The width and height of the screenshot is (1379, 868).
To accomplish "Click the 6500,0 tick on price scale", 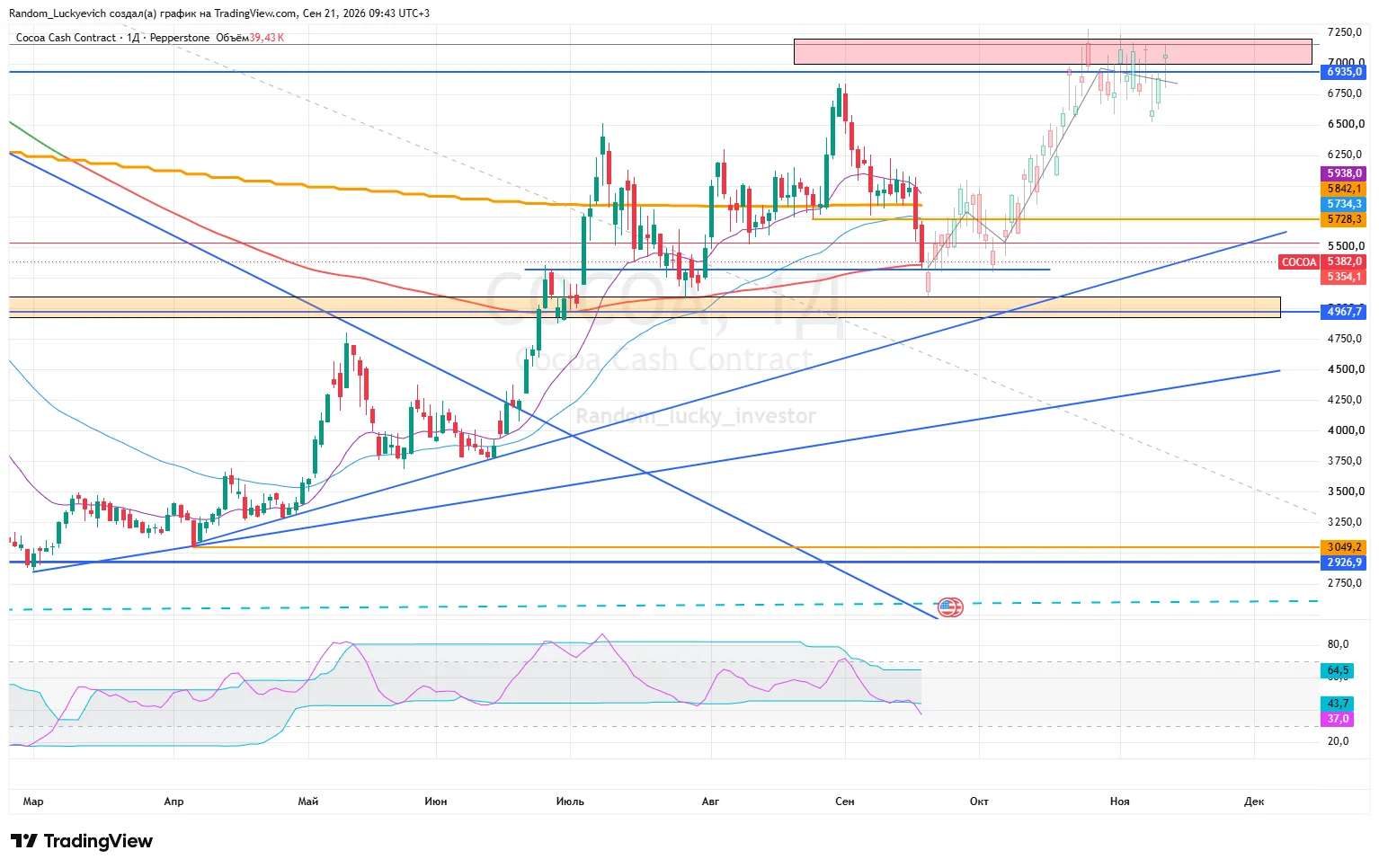I will click(x=1345, y=124).
